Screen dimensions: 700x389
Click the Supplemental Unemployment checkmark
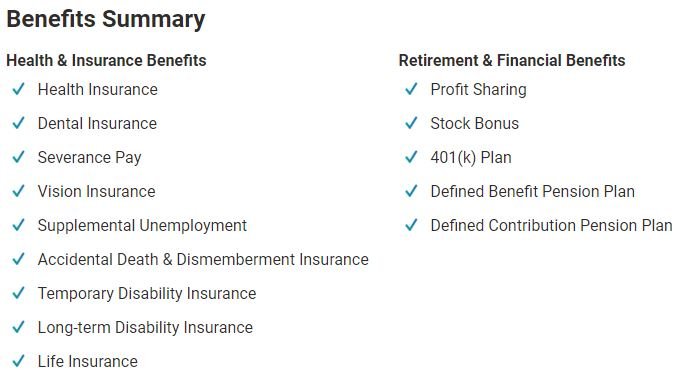tap(18, 225)
